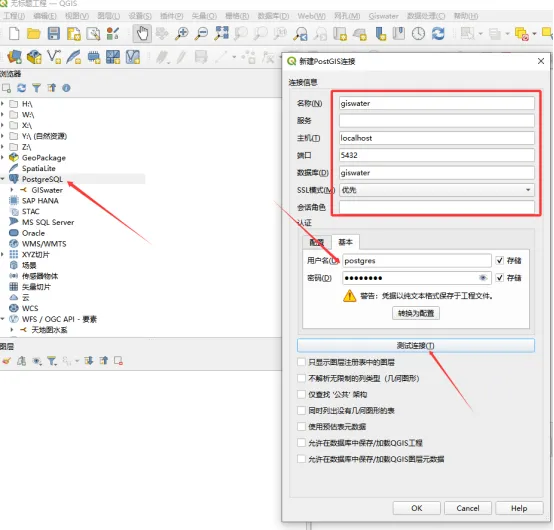Viewport: 554px width, 530px height.
Task: Click the New GeoPackage Layer icon
Action: tap(34, 57)
